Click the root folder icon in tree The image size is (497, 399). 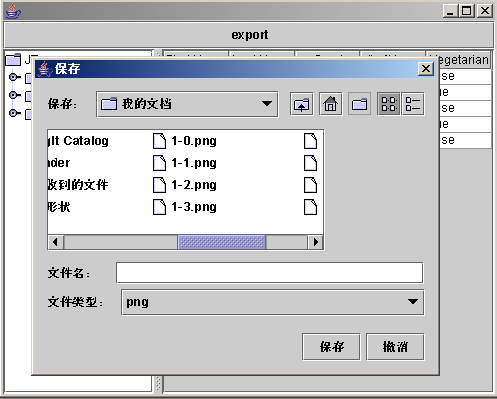(x=13, y=59)
